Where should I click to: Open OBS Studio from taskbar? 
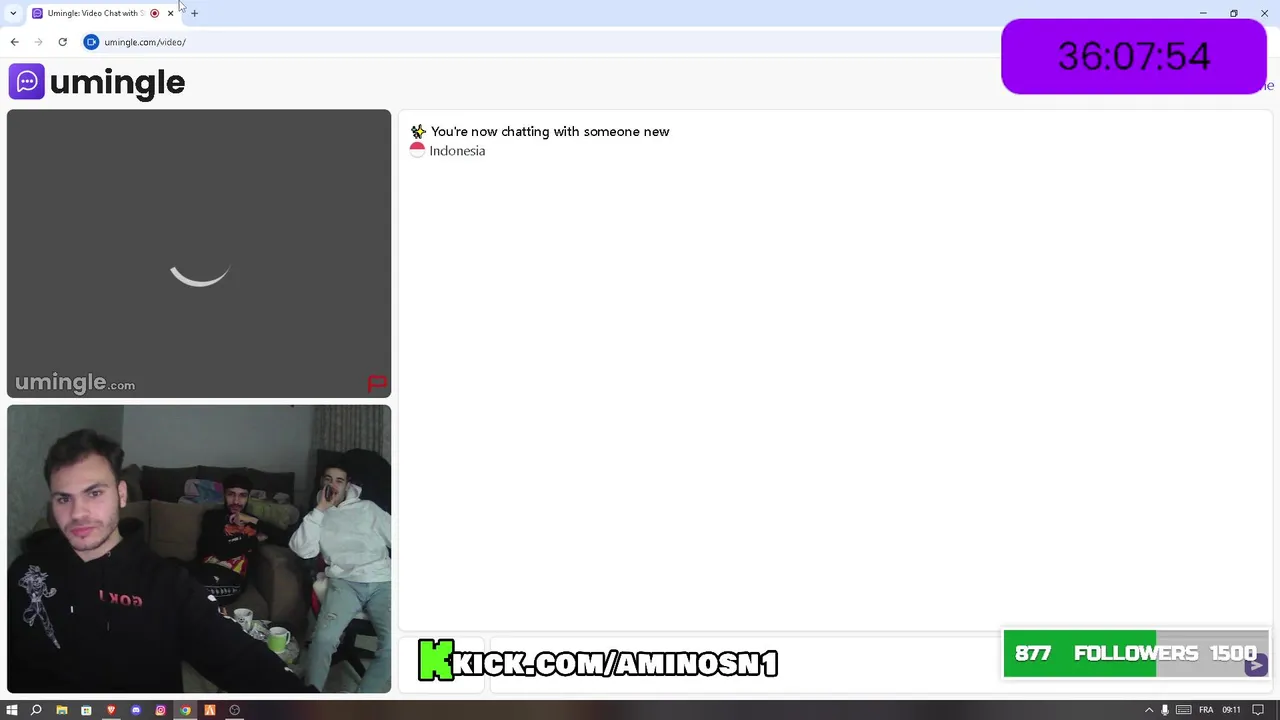235,710
